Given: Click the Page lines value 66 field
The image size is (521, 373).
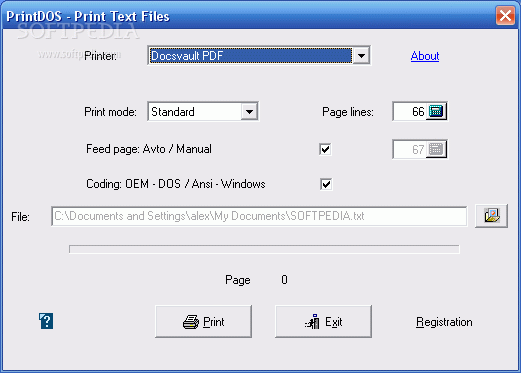Looking at the screenshot, I should point(410,111).
